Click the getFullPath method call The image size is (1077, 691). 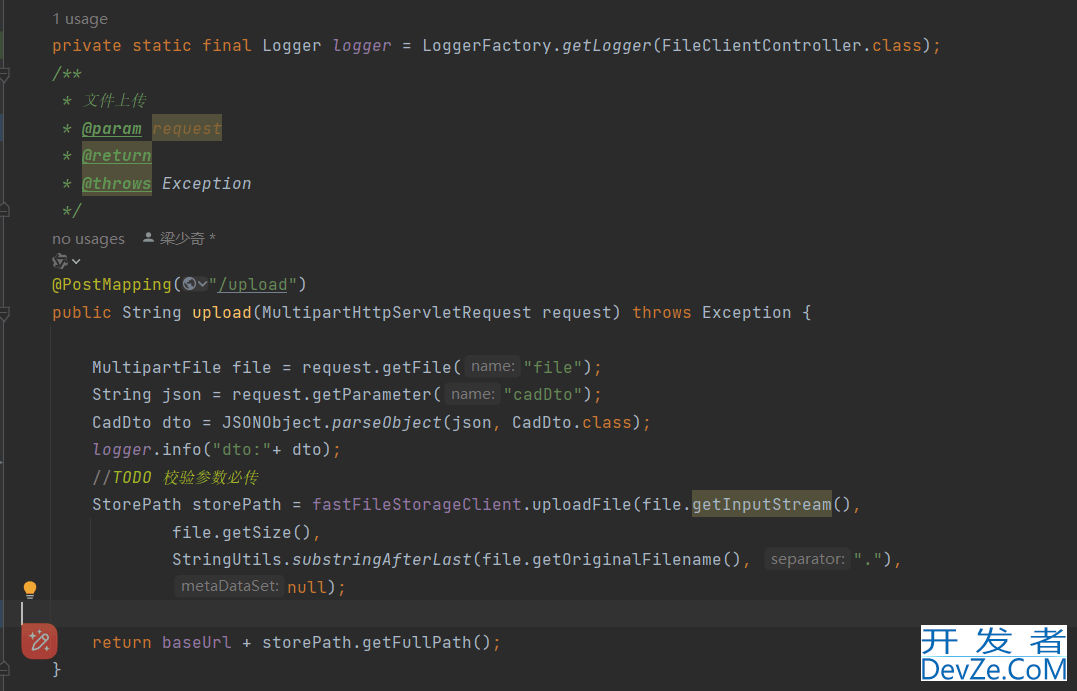[x=417, y=642]
